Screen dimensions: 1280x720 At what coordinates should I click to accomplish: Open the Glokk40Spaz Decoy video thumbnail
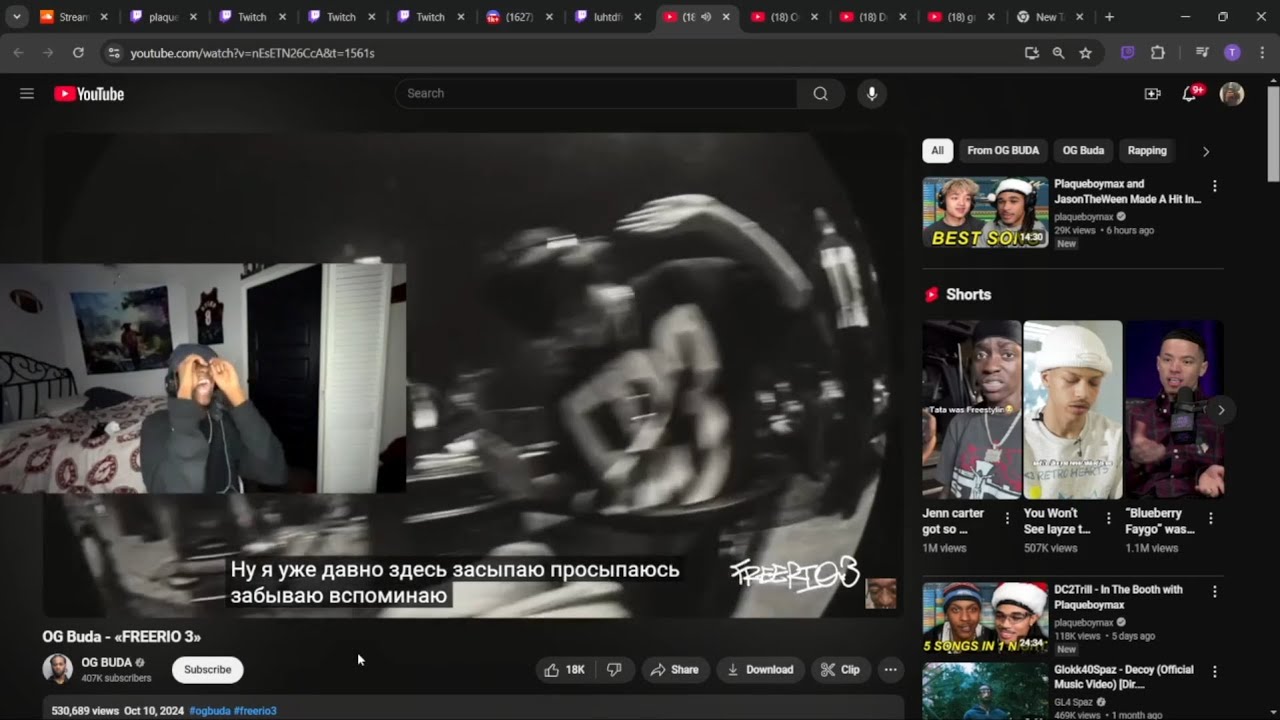[985, 691]
